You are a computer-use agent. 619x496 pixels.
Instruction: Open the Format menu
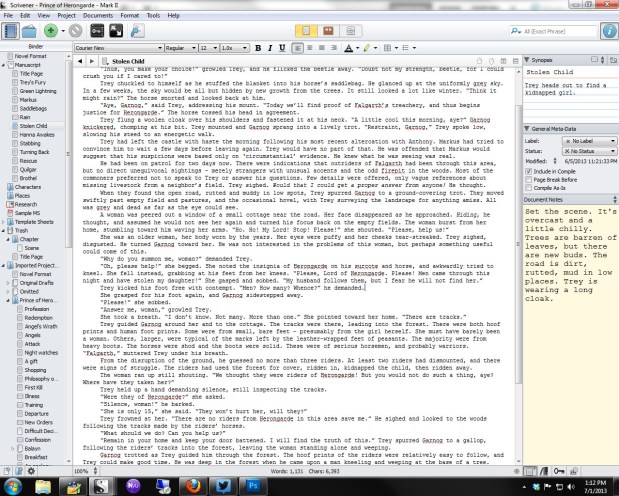click(x=129, y=15)
